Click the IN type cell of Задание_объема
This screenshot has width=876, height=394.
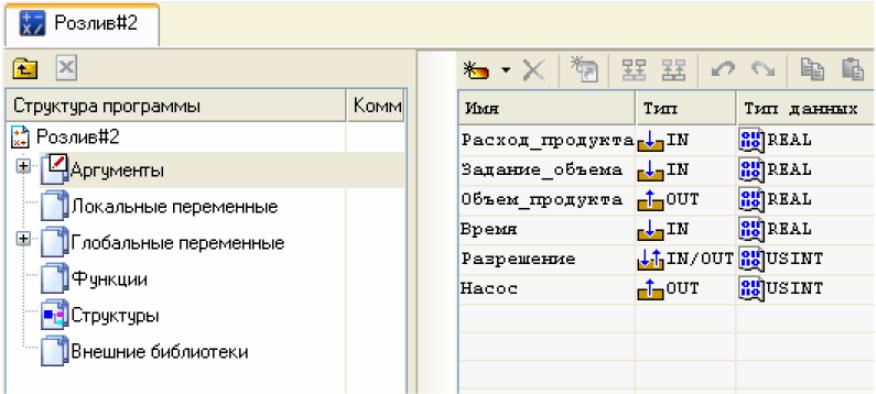686,170
